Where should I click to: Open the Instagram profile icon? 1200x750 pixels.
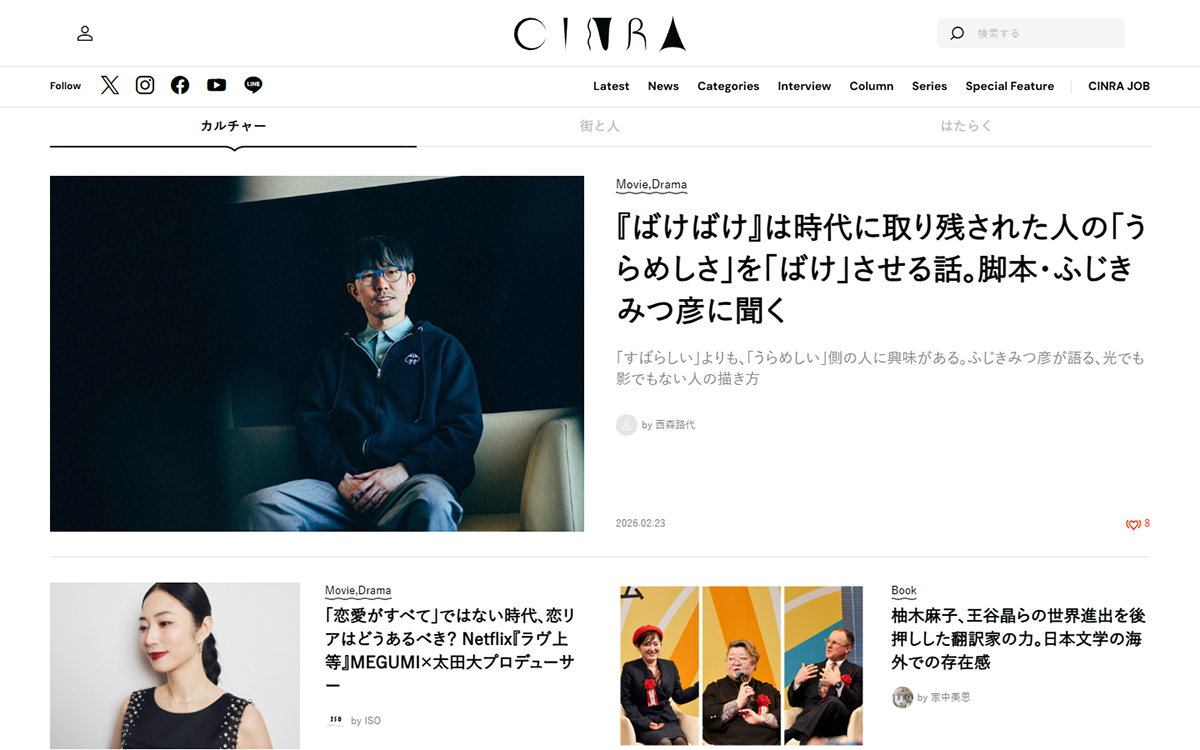click(145, 85)
